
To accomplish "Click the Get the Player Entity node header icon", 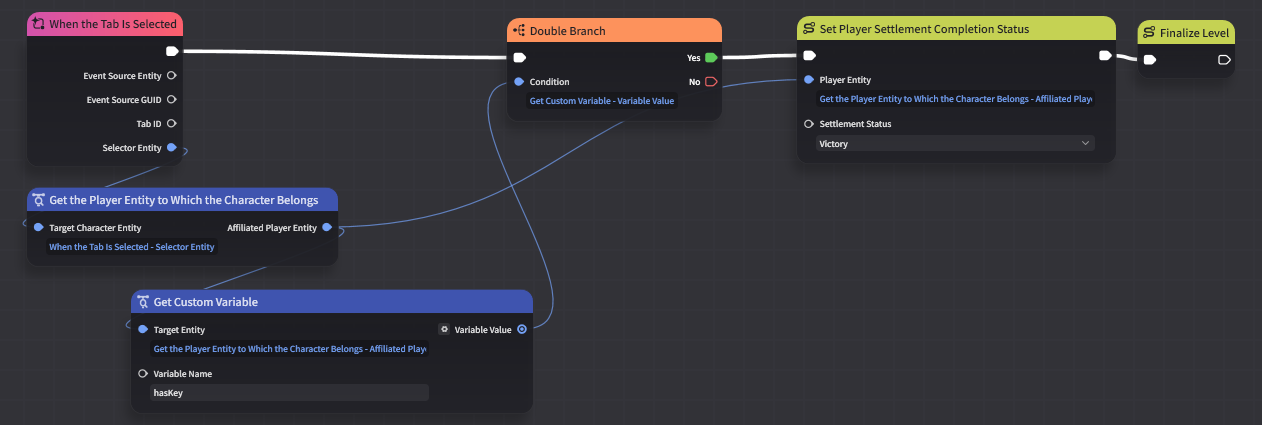I will coord(39,200).
